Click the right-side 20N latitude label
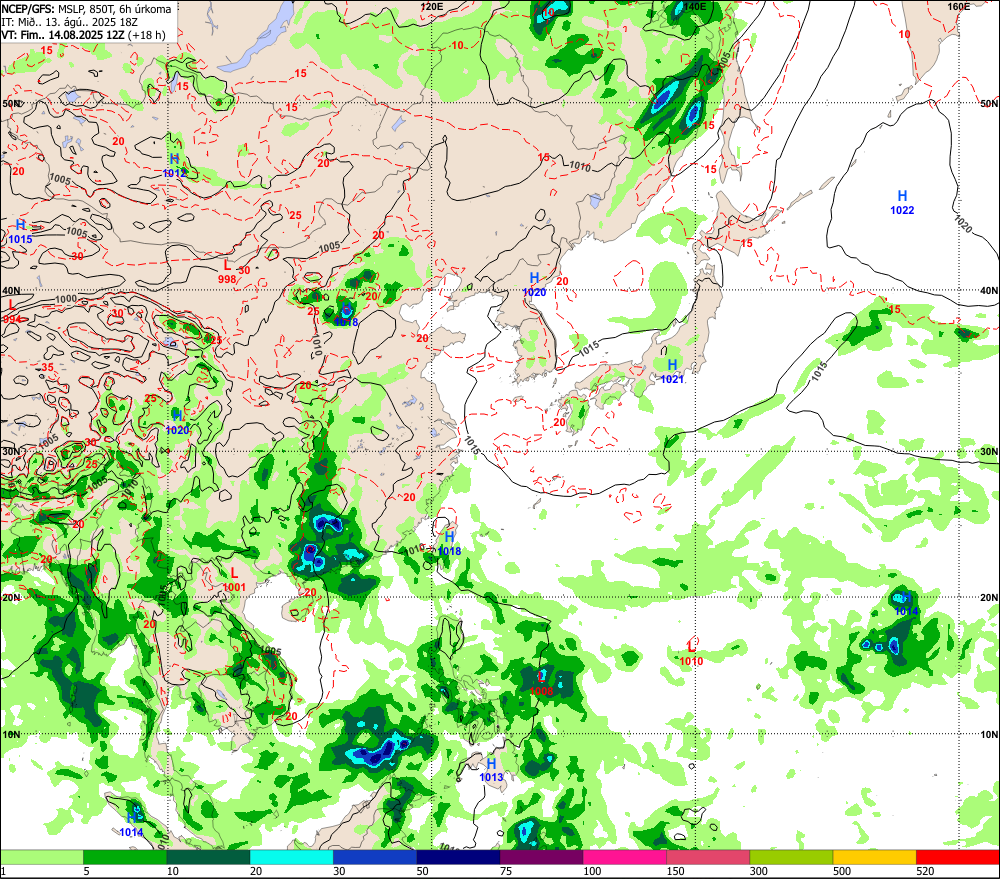The image size is (1000, 879). click(x=989, y=598)
